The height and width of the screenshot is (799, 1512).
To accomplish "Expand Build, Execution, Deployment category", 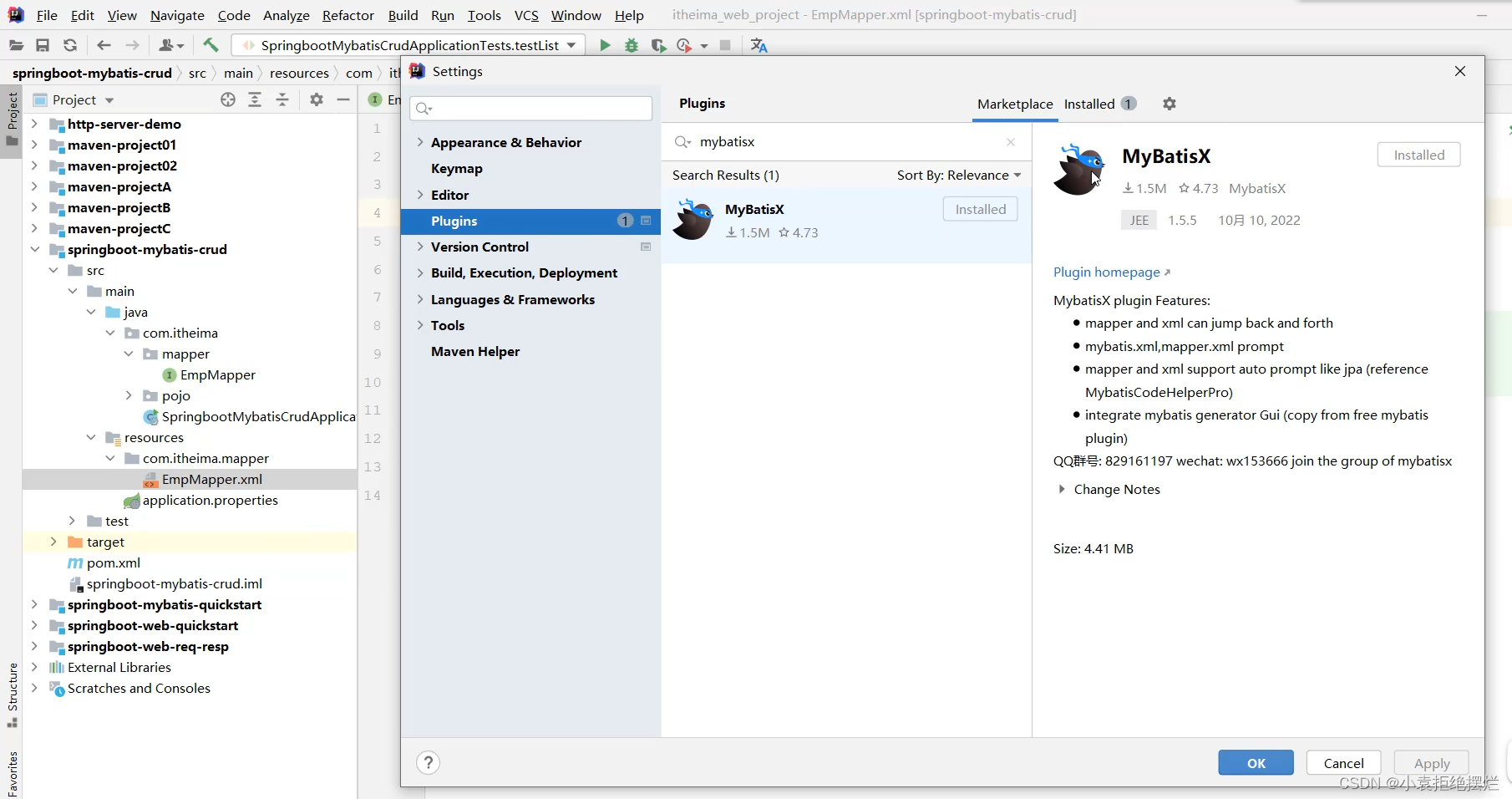I will click(420, 272).
